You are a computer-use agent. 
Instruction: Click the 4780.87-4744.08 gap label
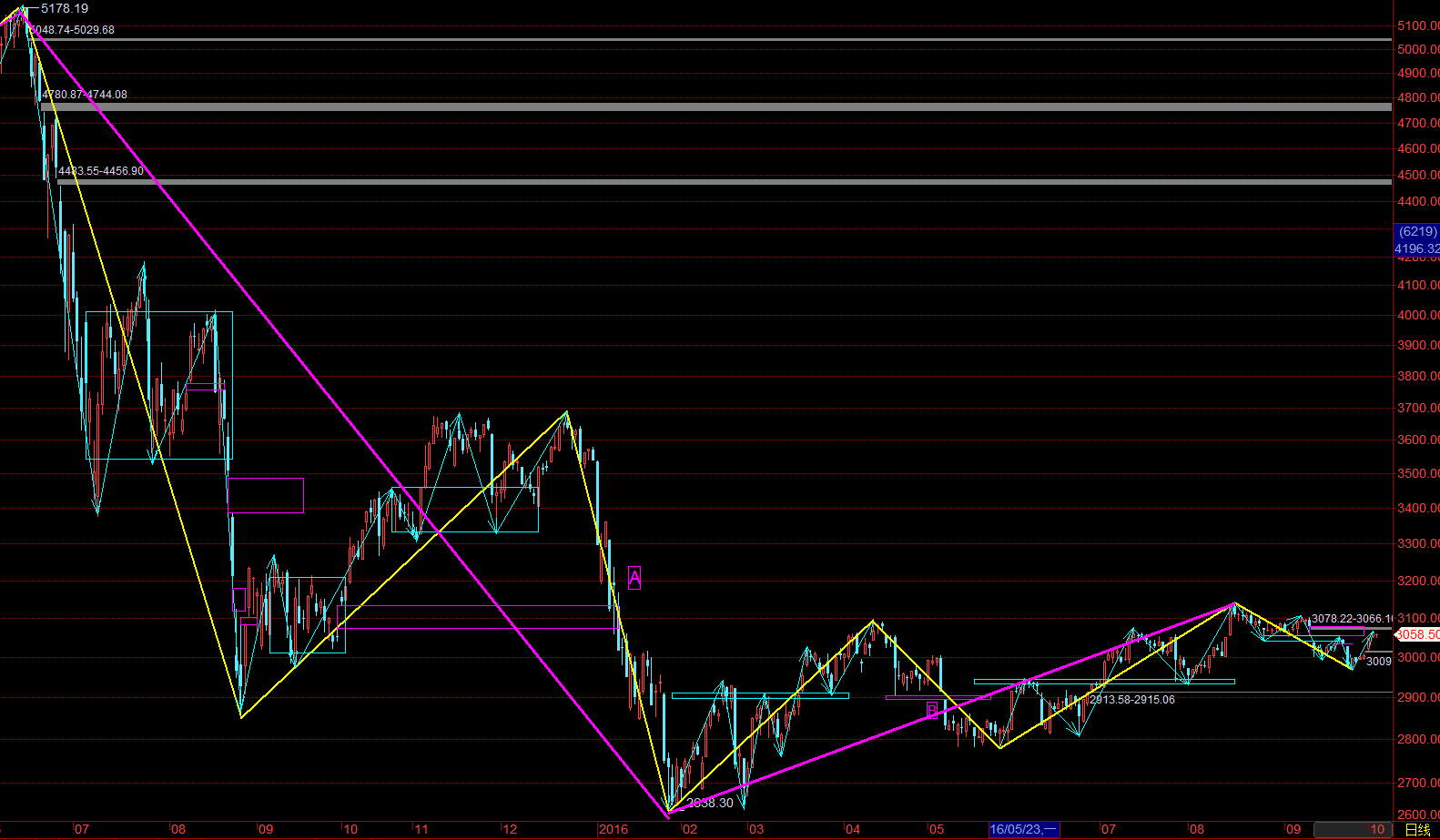[x=85, y=95]
